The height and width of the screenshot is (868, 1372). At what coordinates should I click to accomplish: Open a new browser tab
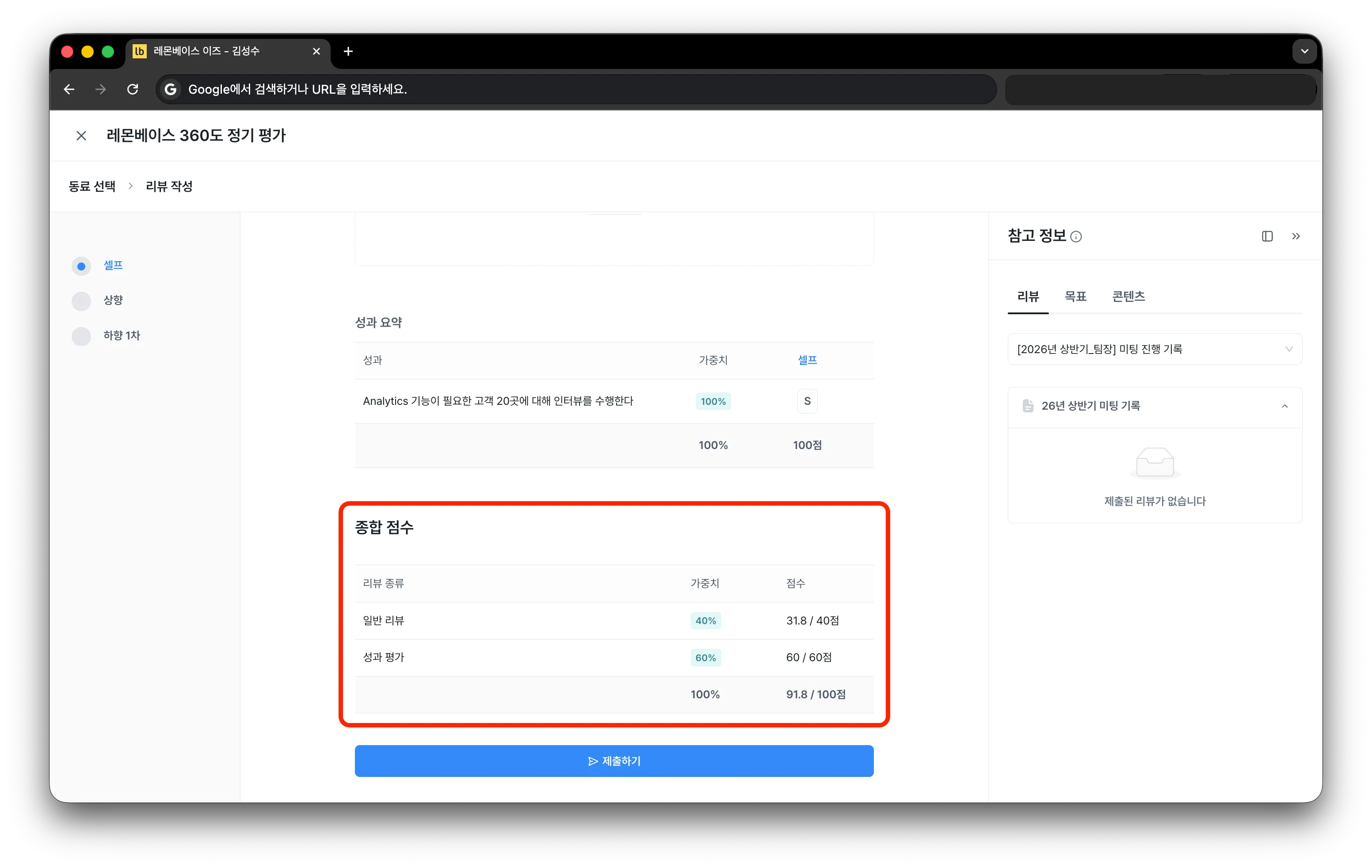click(x=348, y=52)
